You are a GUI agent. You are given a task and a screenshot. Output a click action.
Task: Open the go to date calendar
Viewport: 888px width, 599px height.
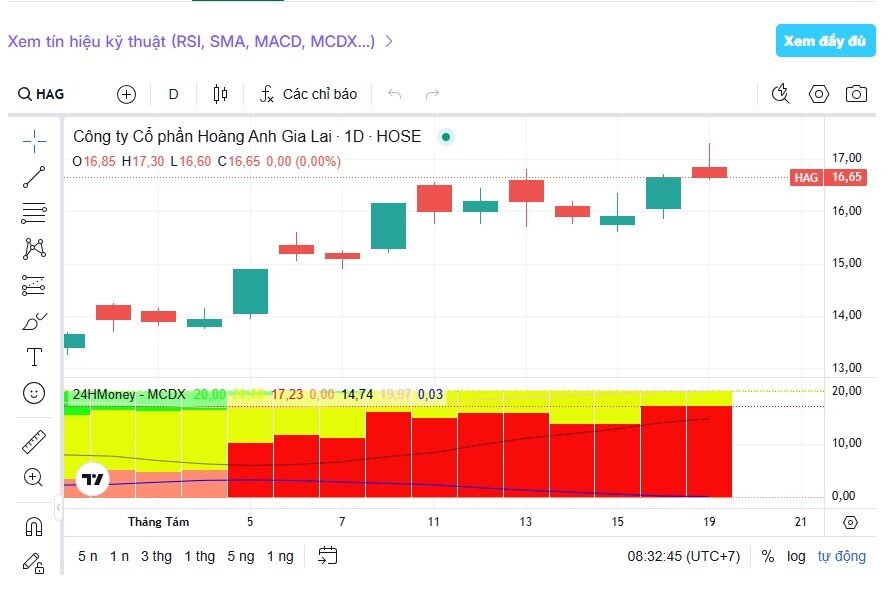pyautogui.click(x=327, y=556)
